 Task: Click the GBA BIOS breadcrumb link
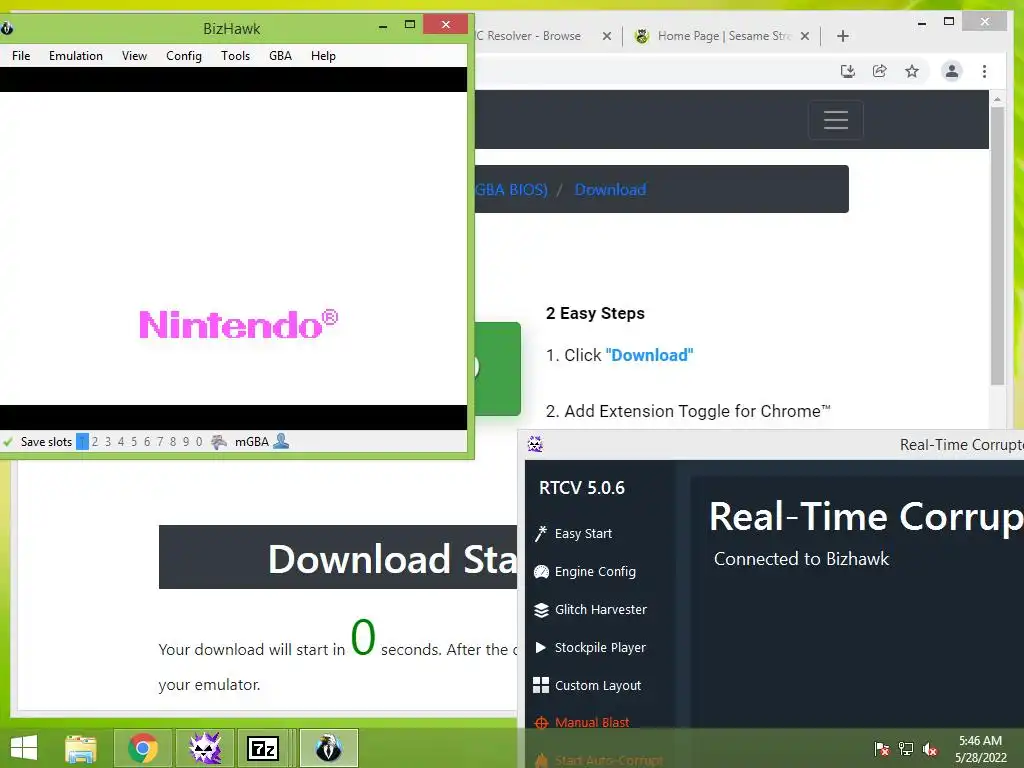[511, 189]
